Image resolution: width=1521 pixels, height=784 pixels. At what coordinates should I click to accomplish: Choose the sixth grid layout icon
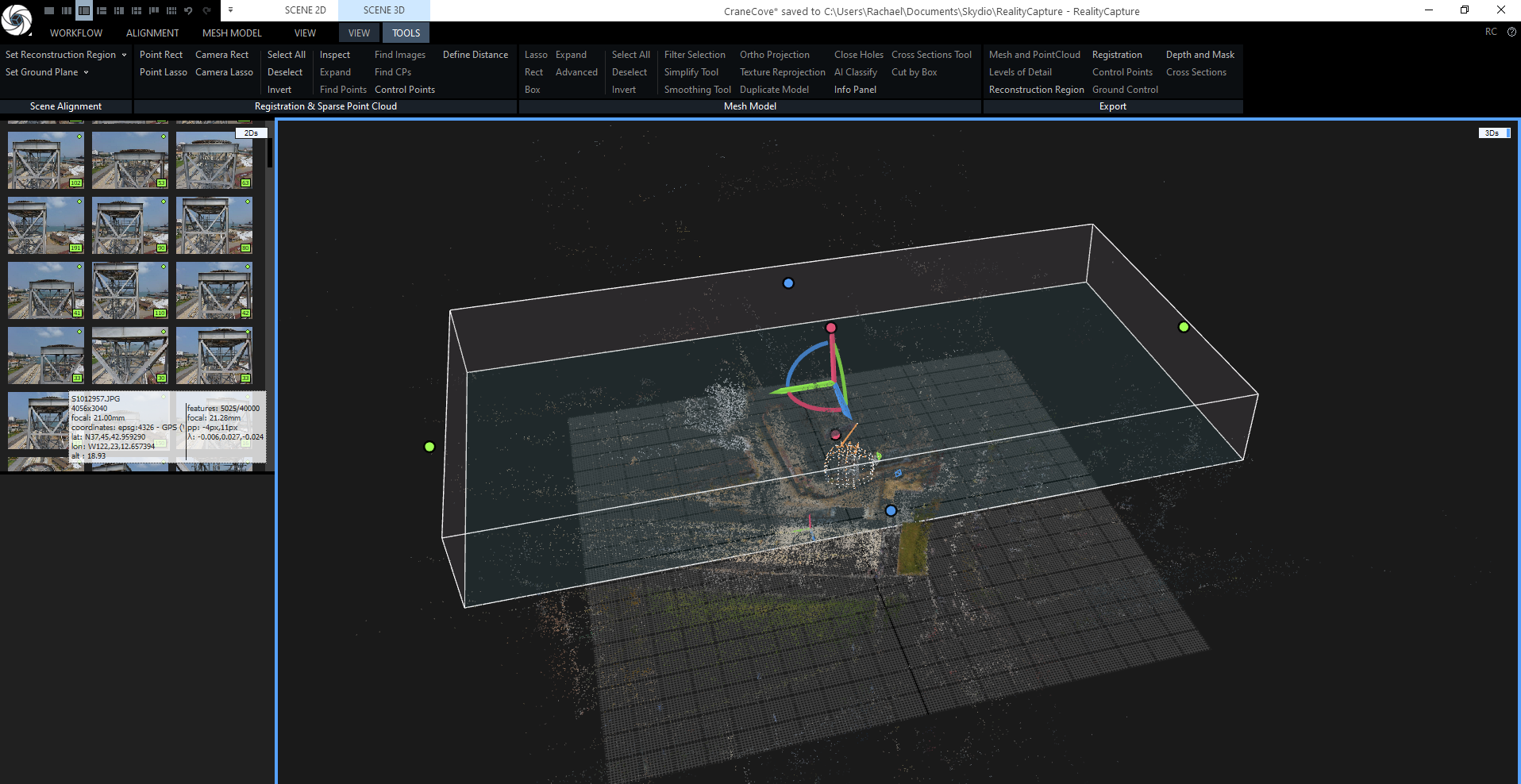click(x=137, y=10)
